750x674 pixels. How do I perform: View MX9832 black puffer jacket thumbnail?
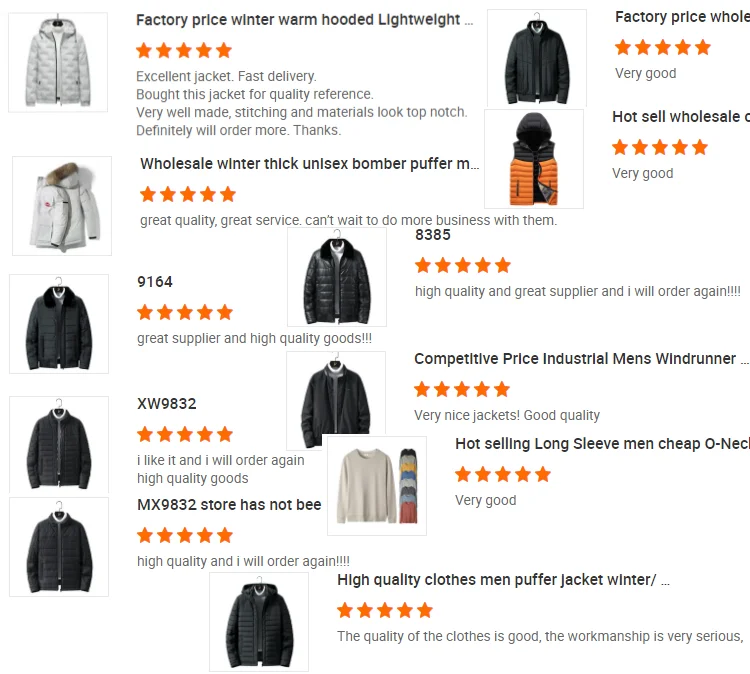click(59, 547)
